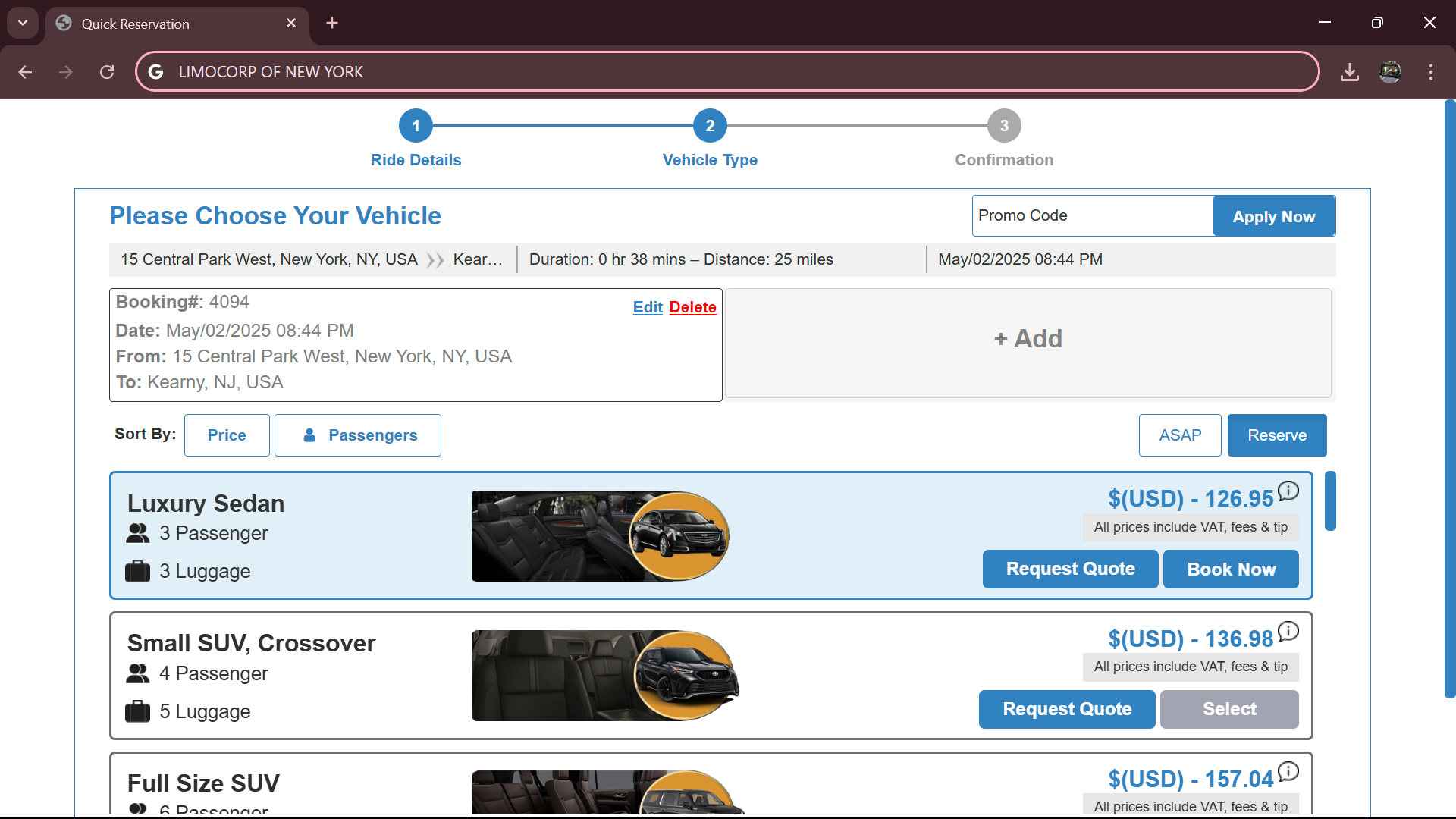Apply the promo code with Apply Now
This screenshot has height=819, width=1456.
1274,216
